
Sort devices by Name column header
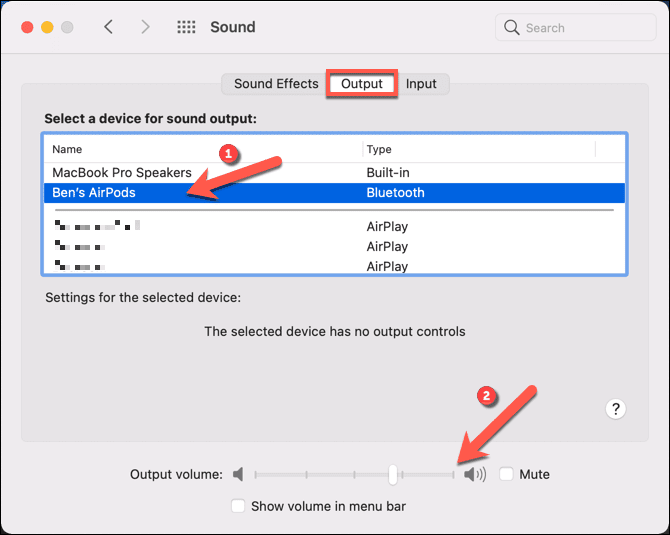click(x=200, y=149)
